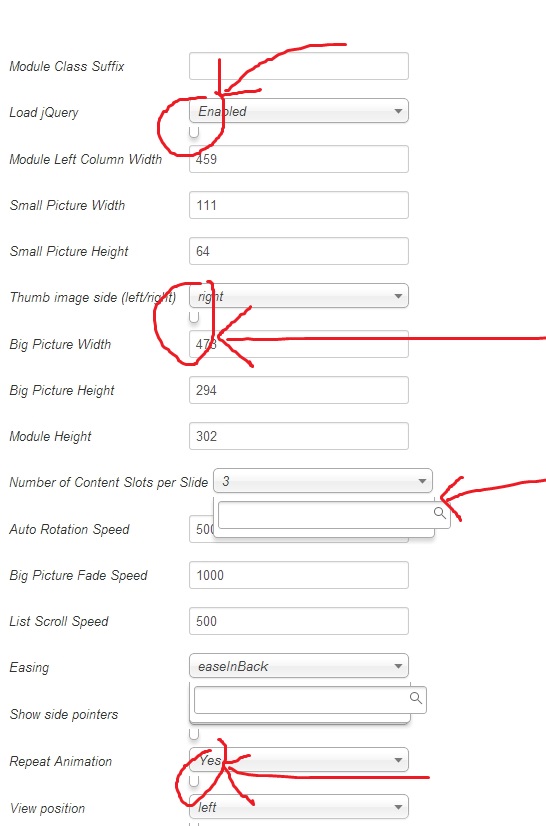546x826 pixels.
Task: Open Number of Content Slots per Slide dropdown
Action: (323, 481)
